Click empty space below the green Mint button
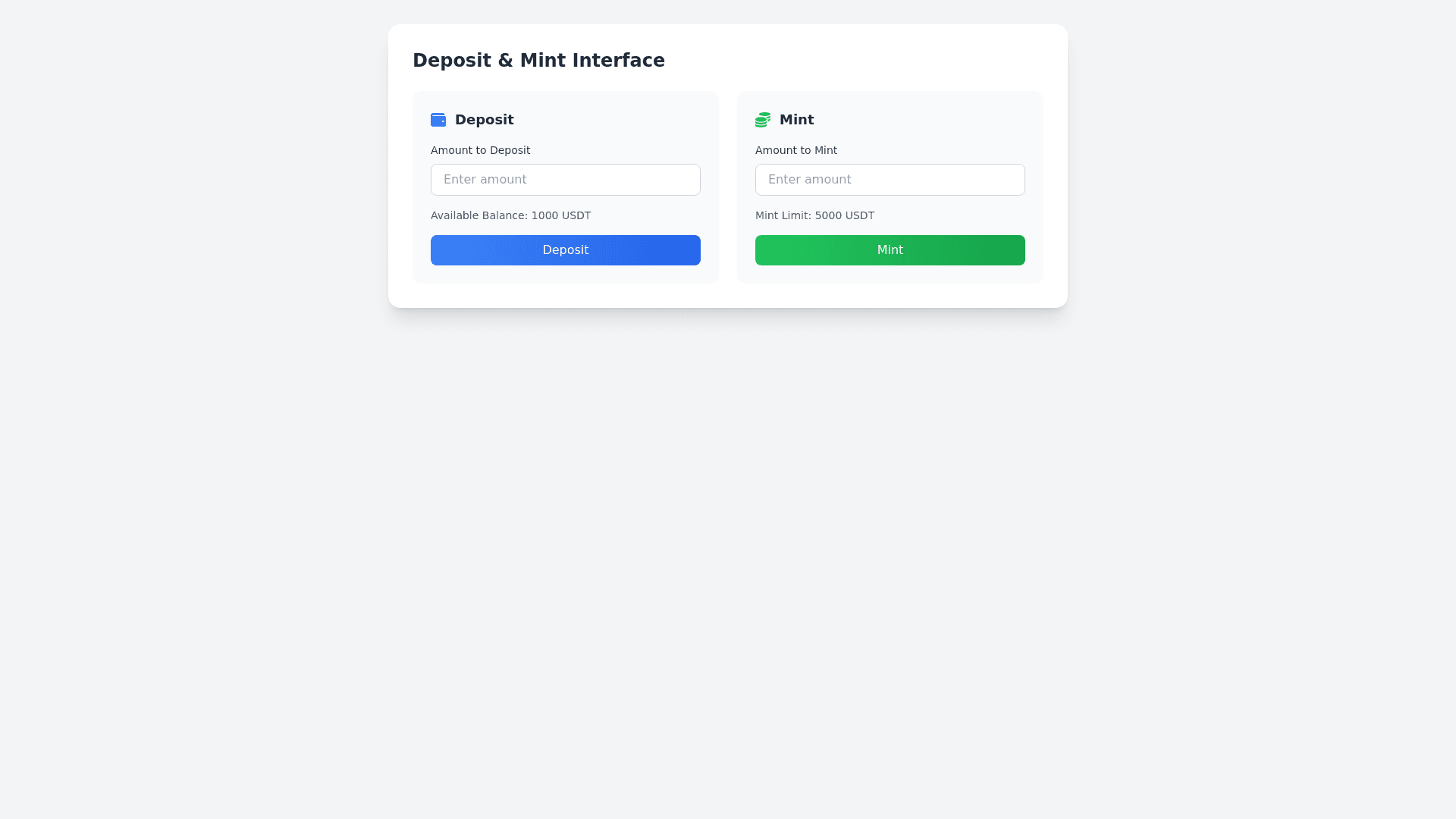Viewport: 1456px width, 819px height. coord(890,275)
